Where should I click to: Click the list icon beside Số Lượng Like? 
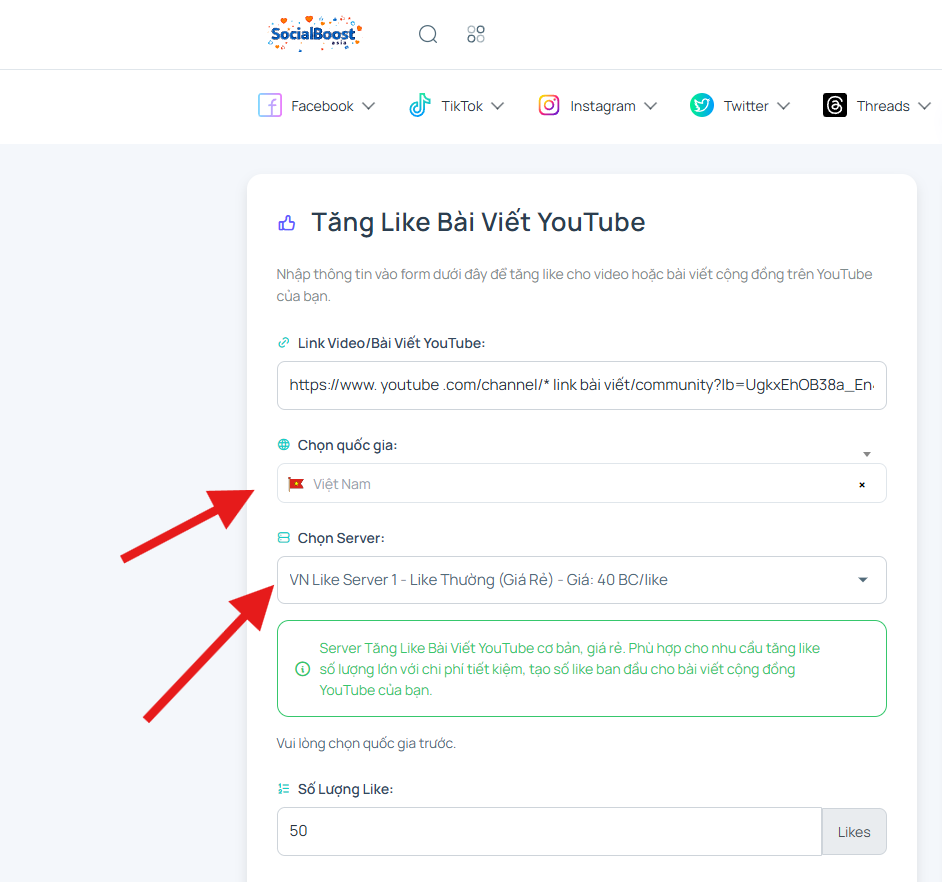(x=284, y=789)
